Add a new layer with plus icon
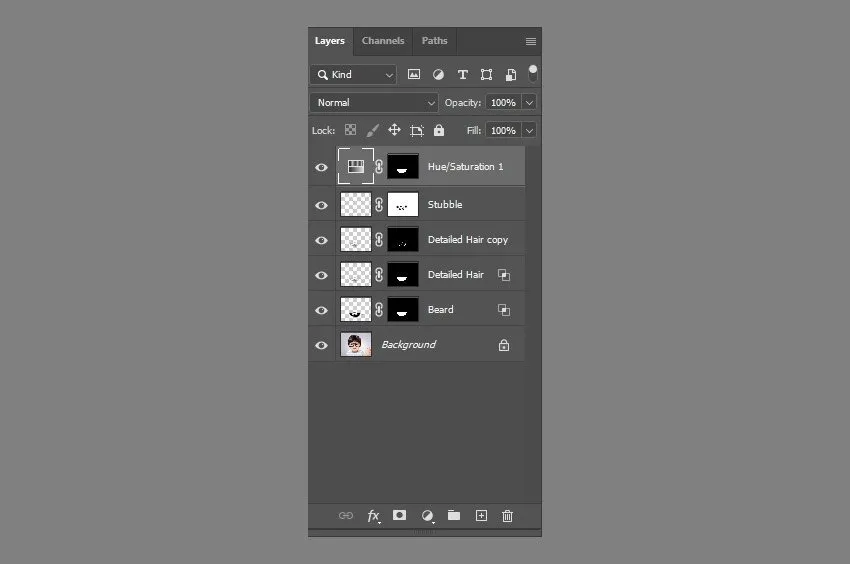850x564 pixels. click(x=481, y=515)
